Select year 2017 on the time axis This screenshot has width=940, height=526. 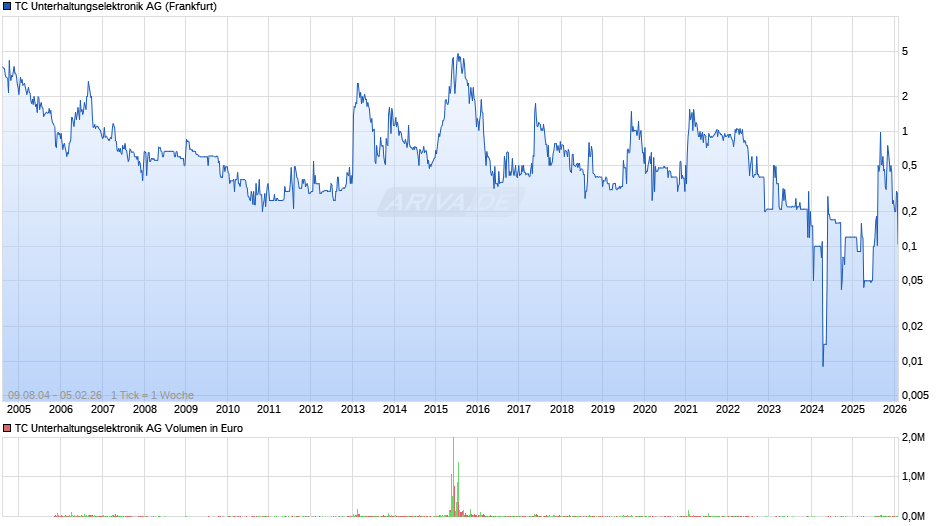(519, 409)
